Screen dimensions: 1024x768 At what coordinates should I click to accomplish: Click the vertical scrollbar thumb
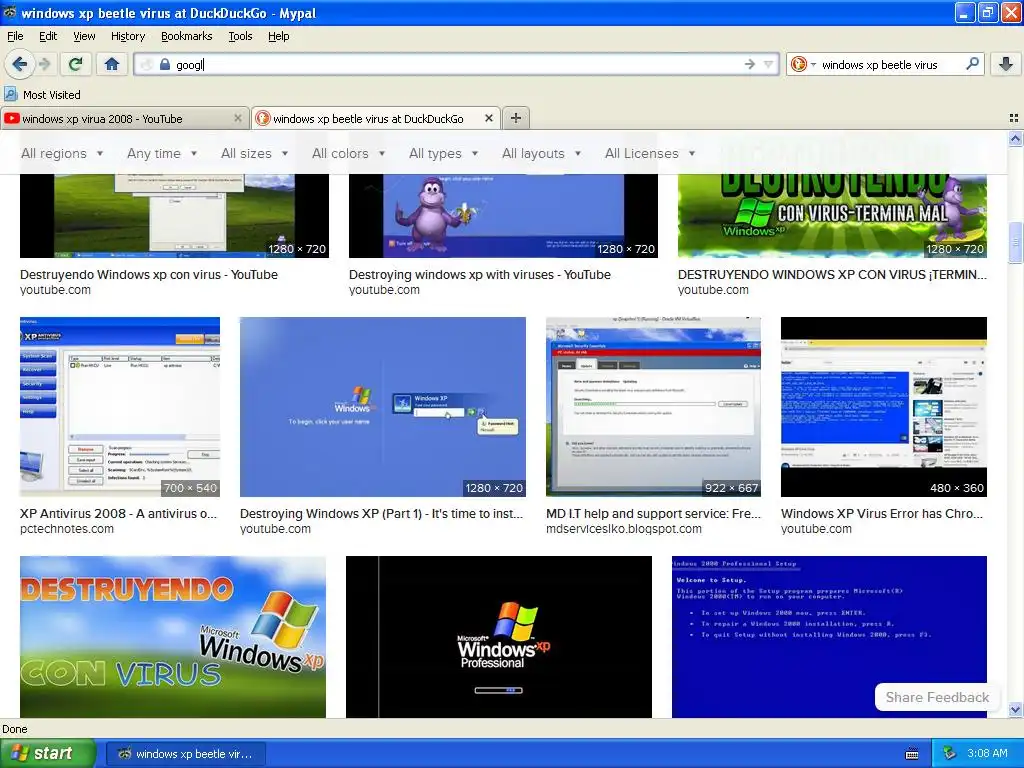click(x=1015, y=242)
